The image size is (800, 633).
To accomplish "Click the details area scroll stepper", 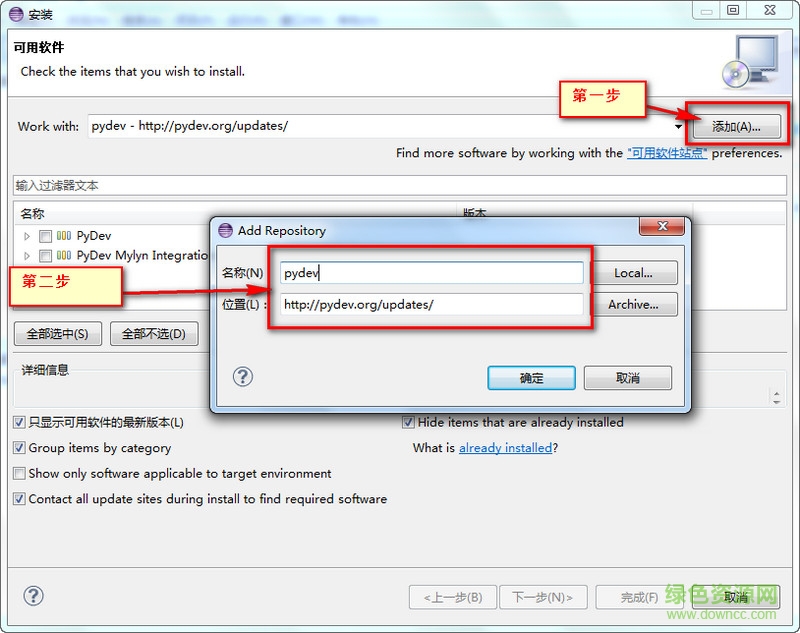I will coord(776,397).
